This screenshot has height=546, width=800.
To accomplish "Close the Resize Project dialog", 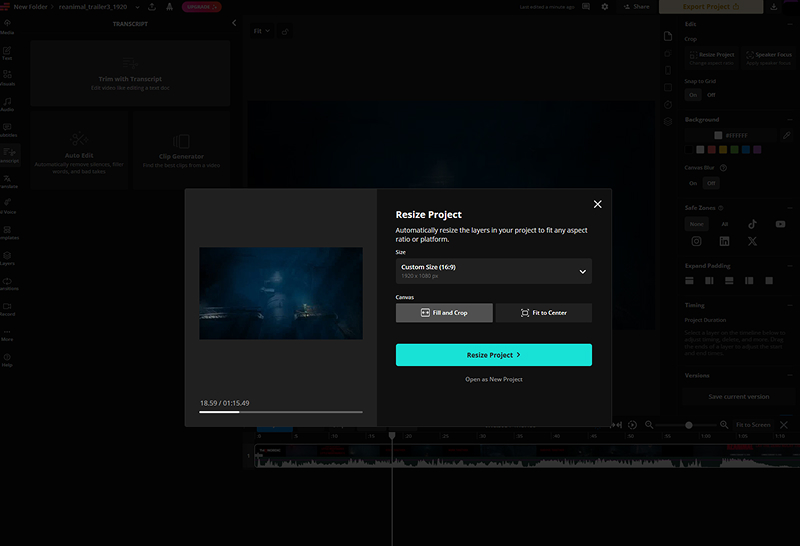I will pyautogui.click(x=597, y=204).
